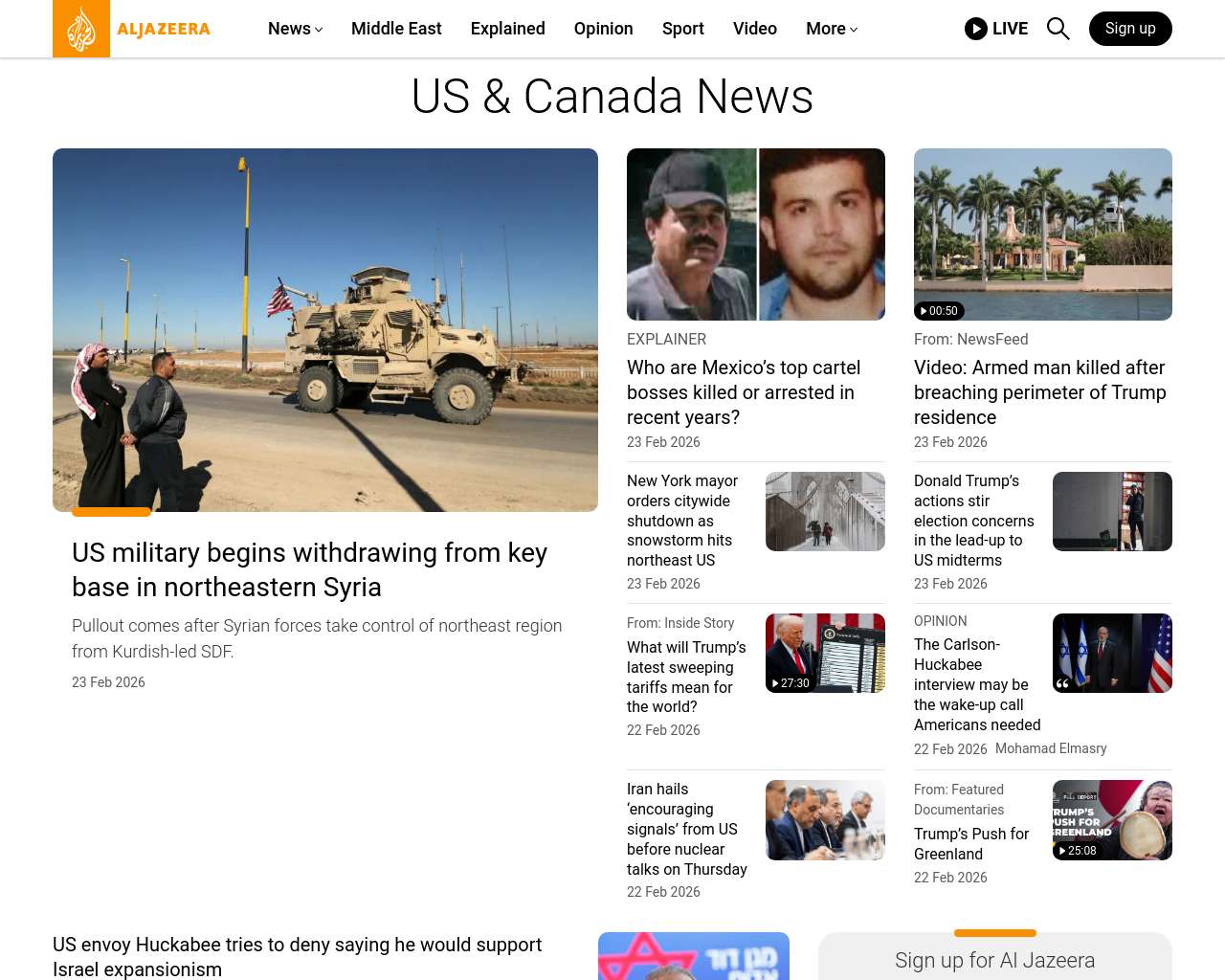Read the Carlson-Huckabee interview opinion piece
Image resolution: width=1225 pixels, height=980 pixels.
click(977, 685)
